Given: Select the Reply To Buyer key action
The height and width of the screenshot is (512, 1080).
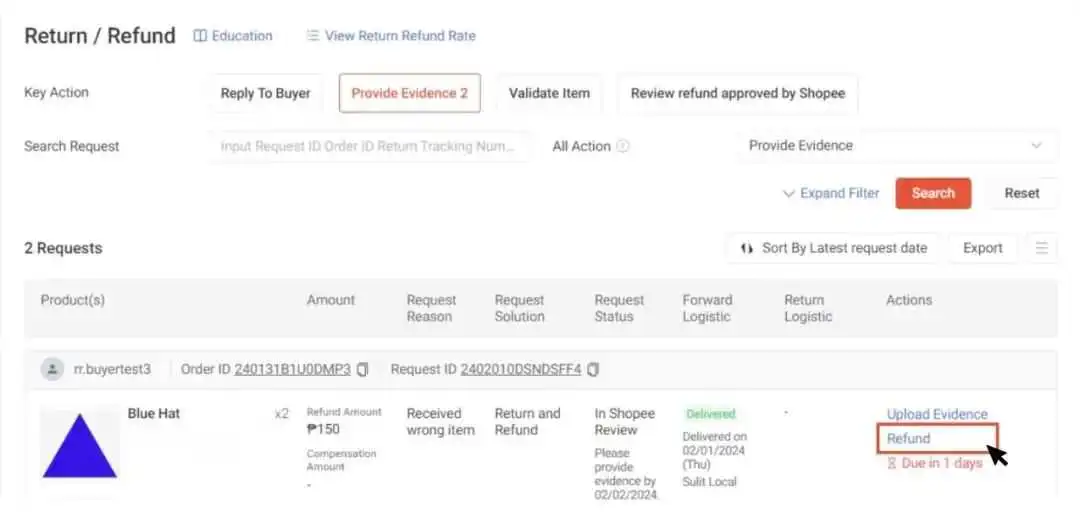Looking at the screenshot, I should coord(265,93).
